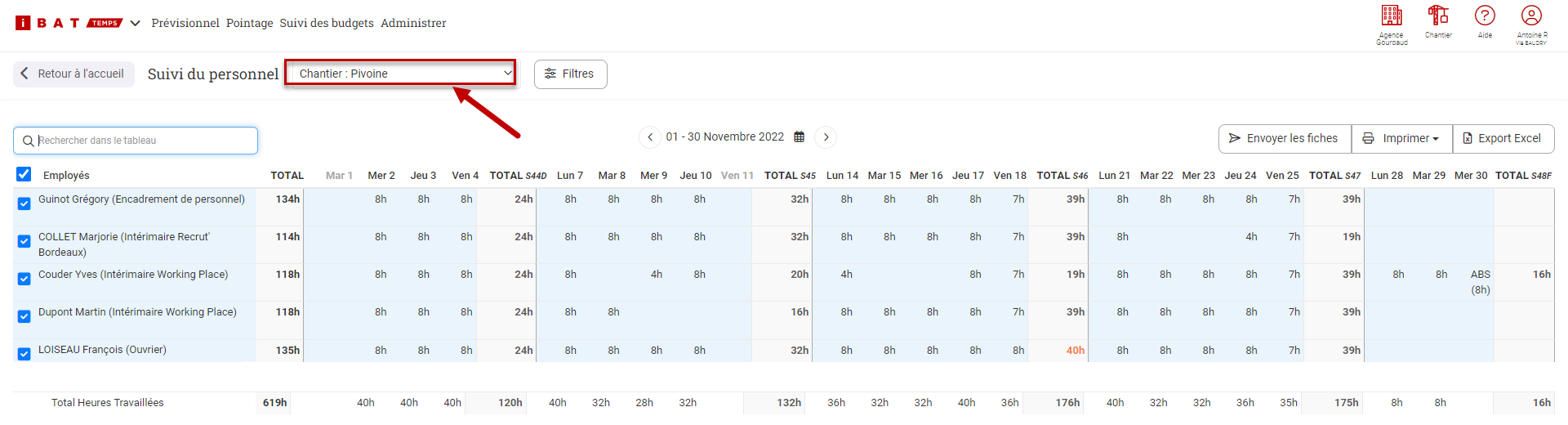Image resolution: width=1568 pixels, height=425 pixels.
Task: Open the calendar date picker icon
Action: pyautogui.click(x=800, y=137)
